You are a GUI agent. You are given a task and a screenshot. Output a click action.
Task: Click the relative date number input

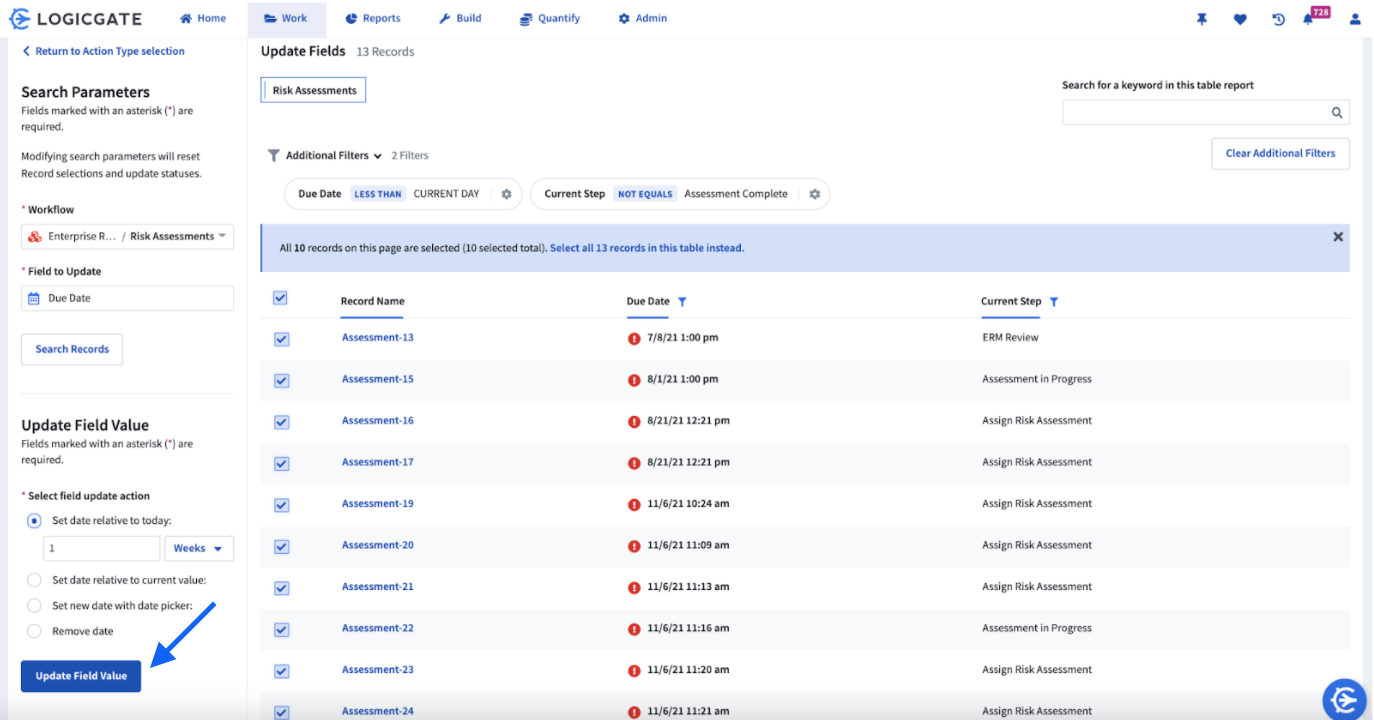101,548
